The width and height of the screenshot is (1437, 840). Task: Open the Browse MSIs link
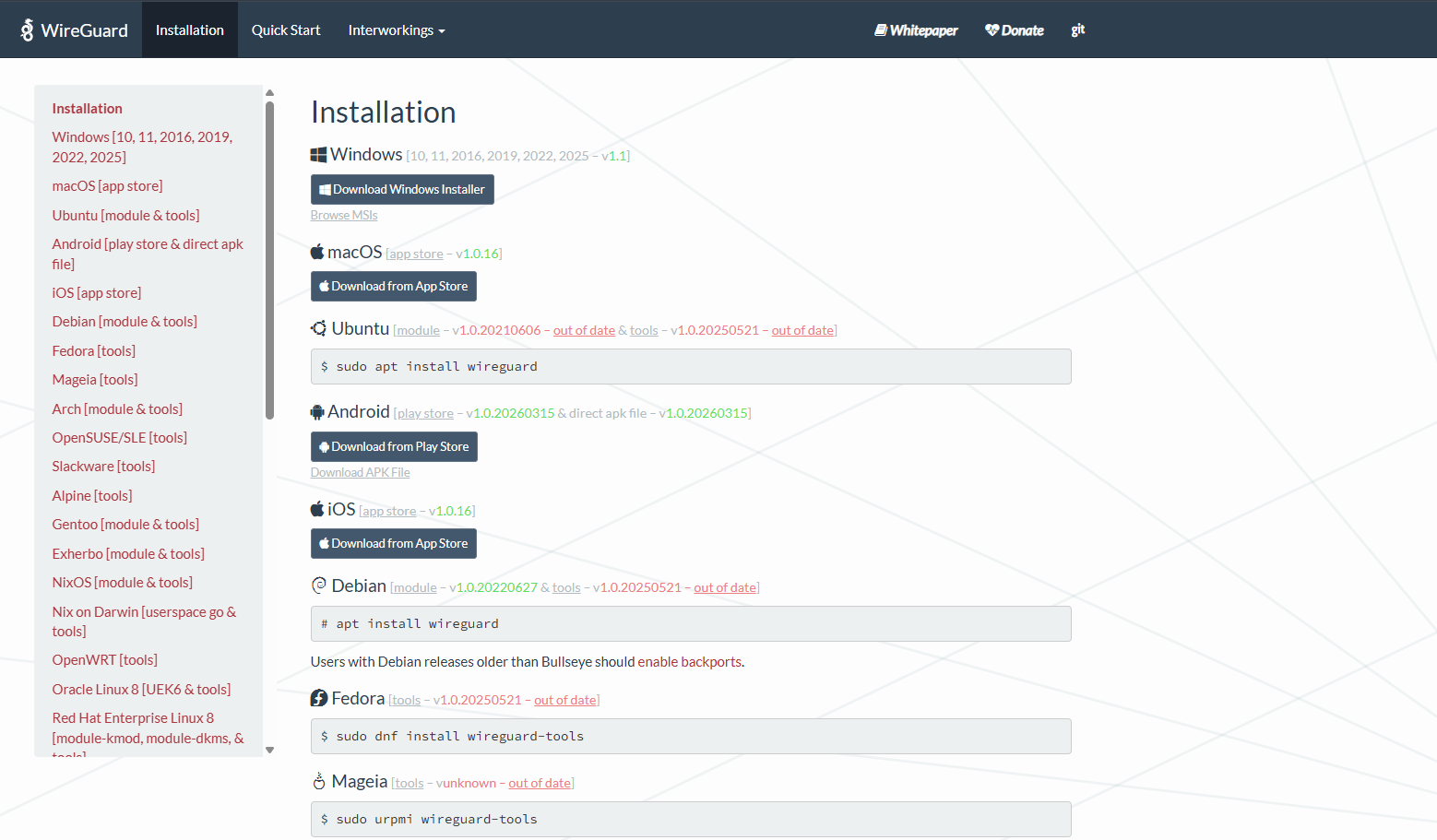click(x=344, y=215)
